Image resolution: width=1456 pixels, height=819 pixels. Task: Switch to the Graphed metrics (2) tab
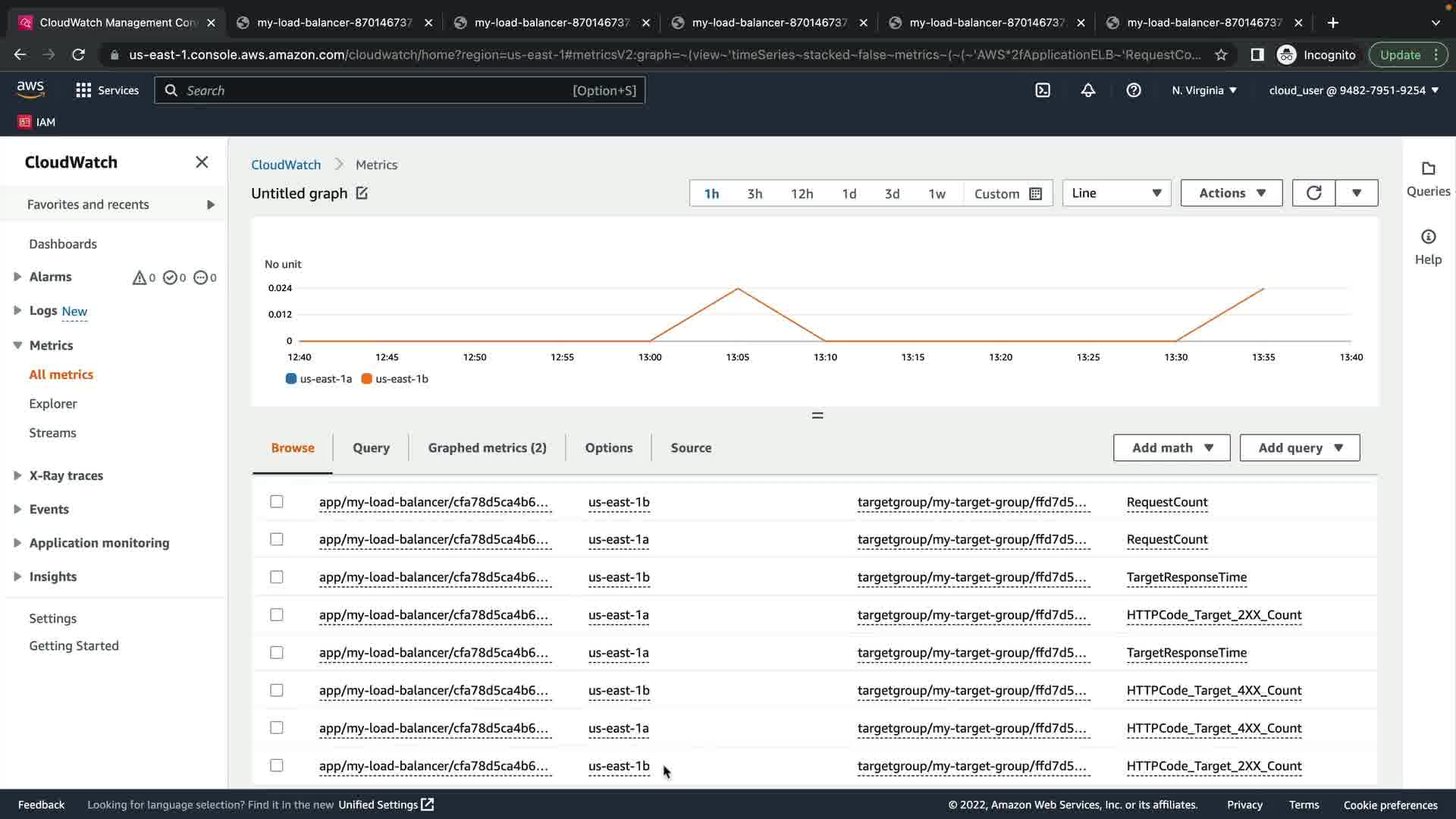487,448
